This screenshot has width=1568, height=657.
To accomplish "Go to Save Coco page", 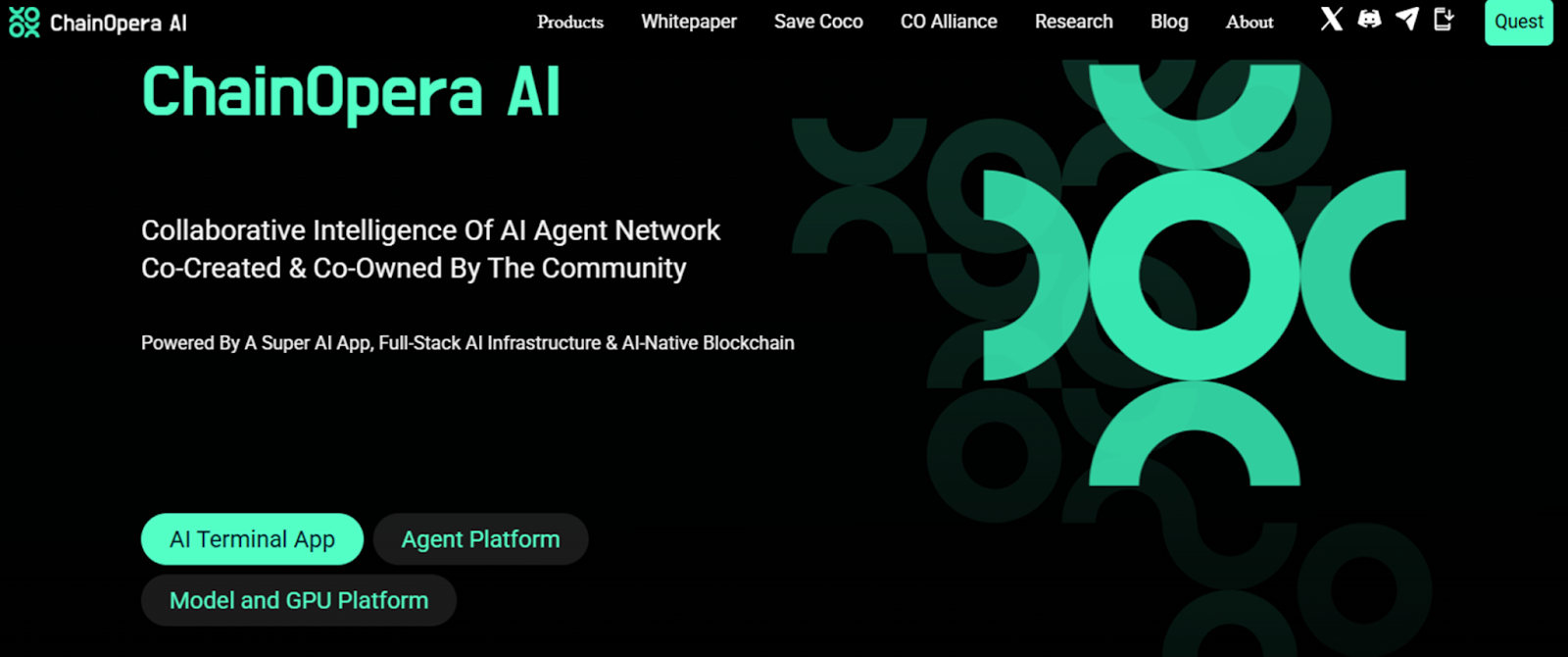I will click(x=818, y=22).
